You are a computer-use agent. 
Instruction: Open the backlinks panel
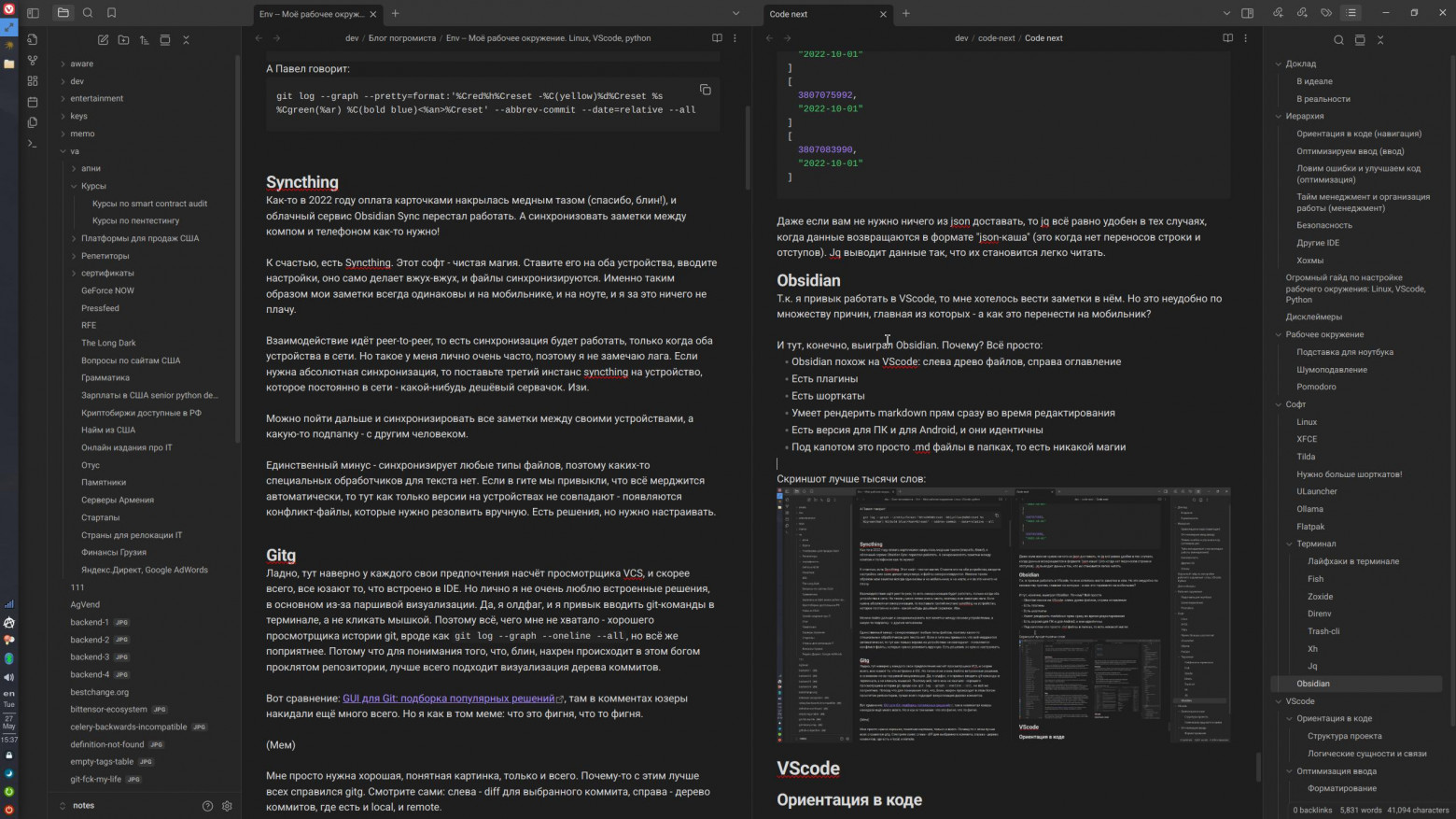click(x=1278, y=13)
